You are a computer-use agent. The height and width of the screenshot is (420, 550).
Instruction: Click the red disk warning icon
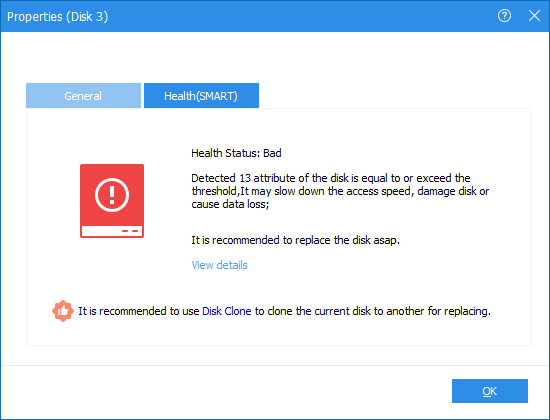pyautogui.click(x=112, y=201)
